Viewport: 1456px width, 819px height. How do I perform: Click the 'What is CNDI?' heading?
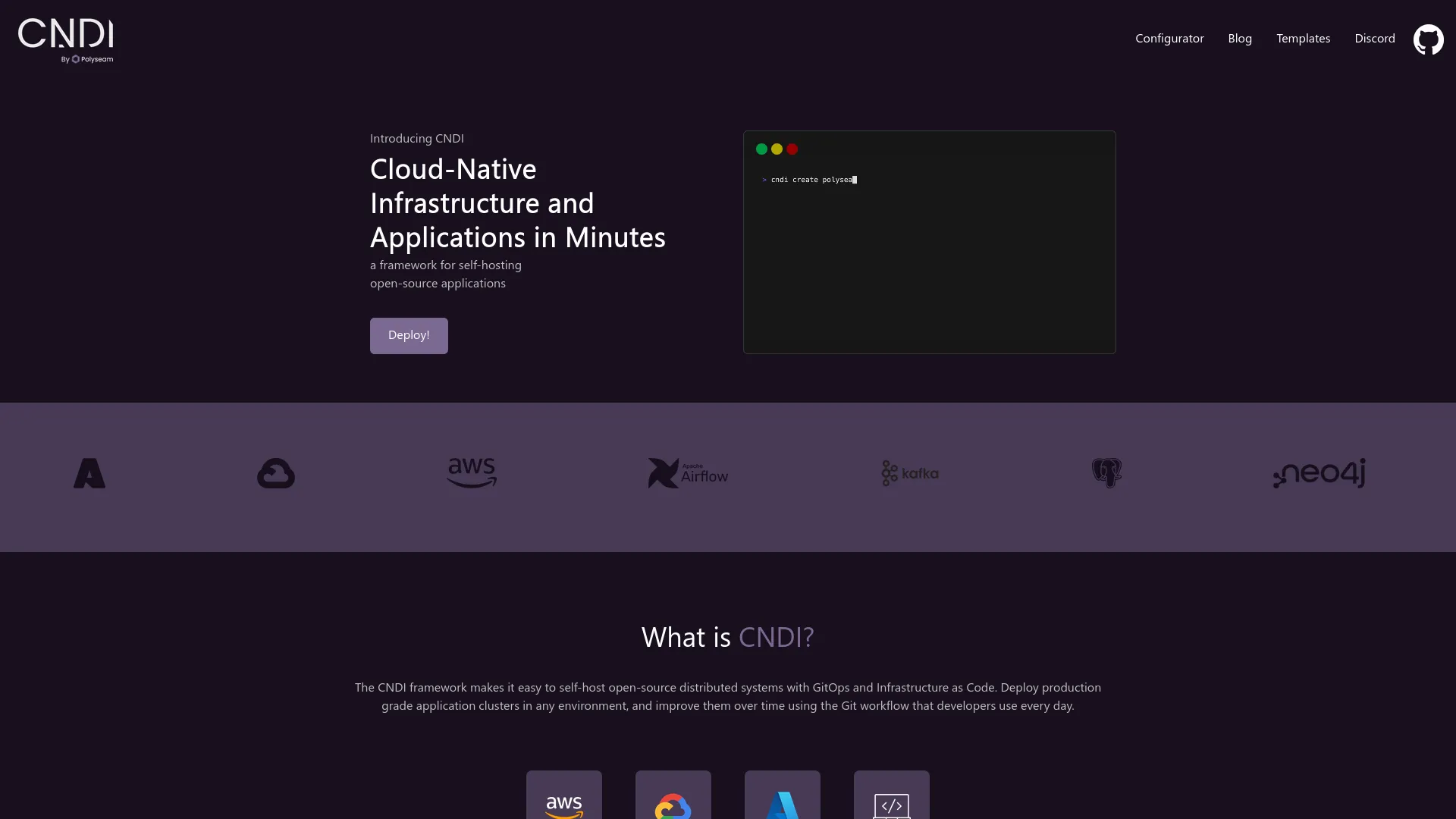click(x=728, y=637)
